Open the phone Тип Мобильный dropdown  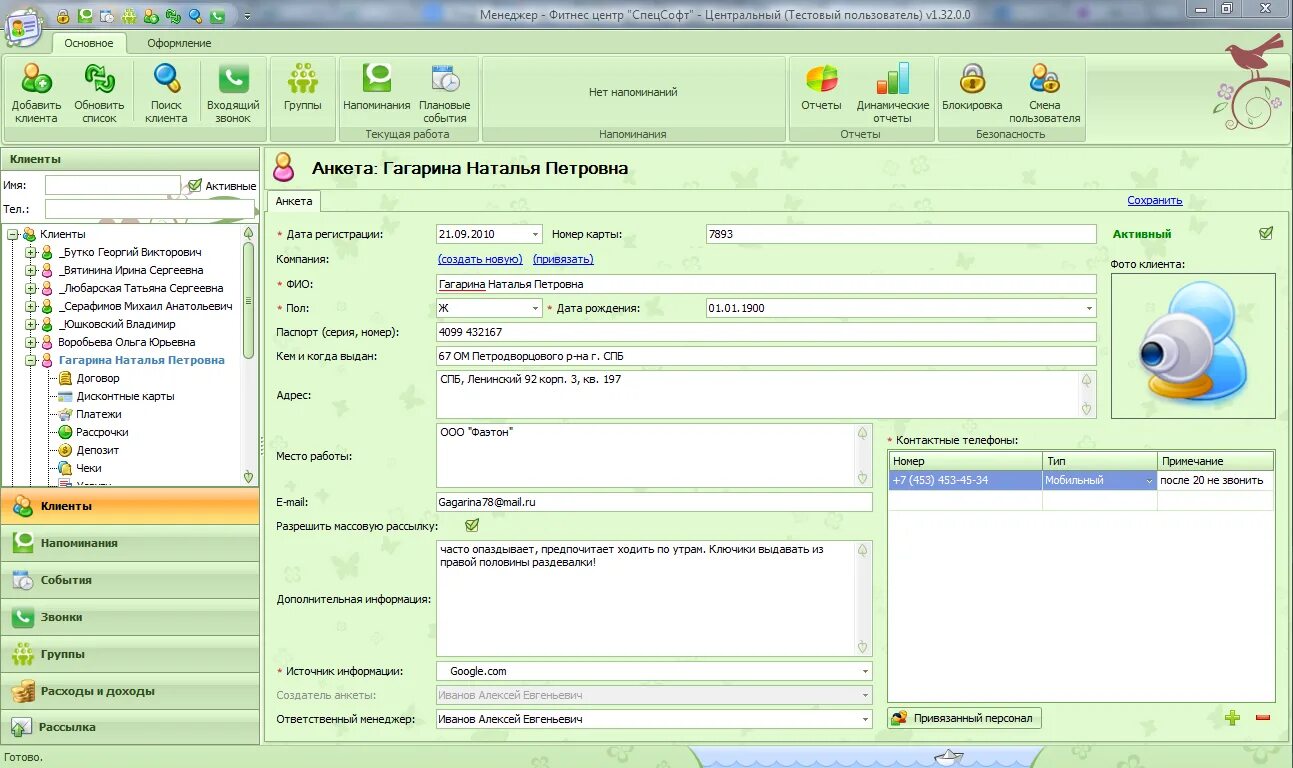[x=1149, y=481]
